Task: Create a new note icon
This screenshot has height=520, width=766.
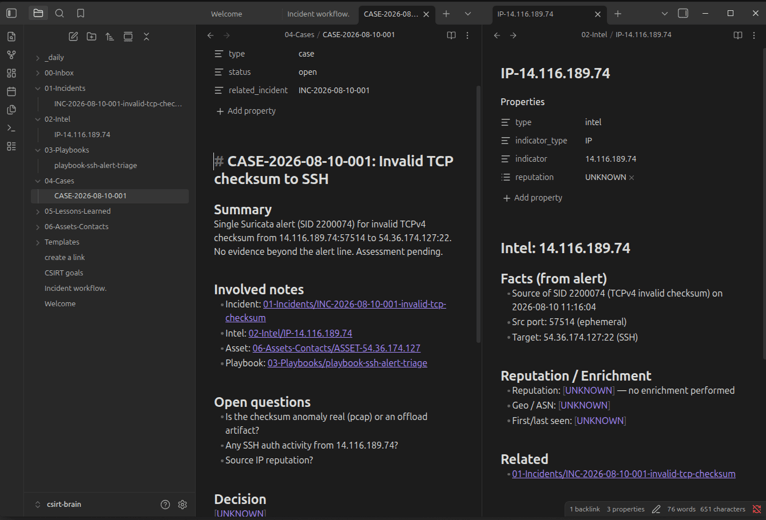Action: 73,37
